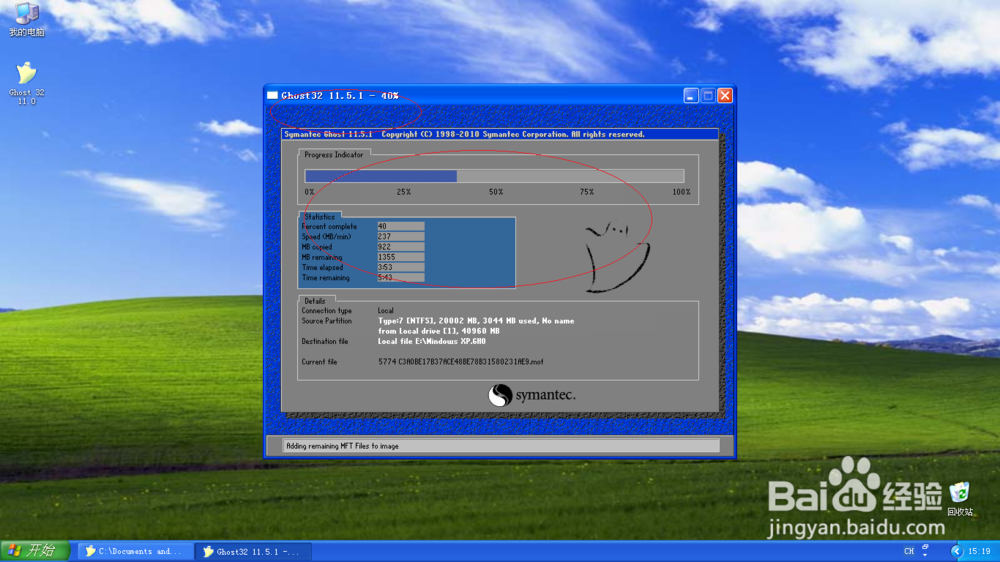
Task: Click the Details group label
Action: [314, 301]
